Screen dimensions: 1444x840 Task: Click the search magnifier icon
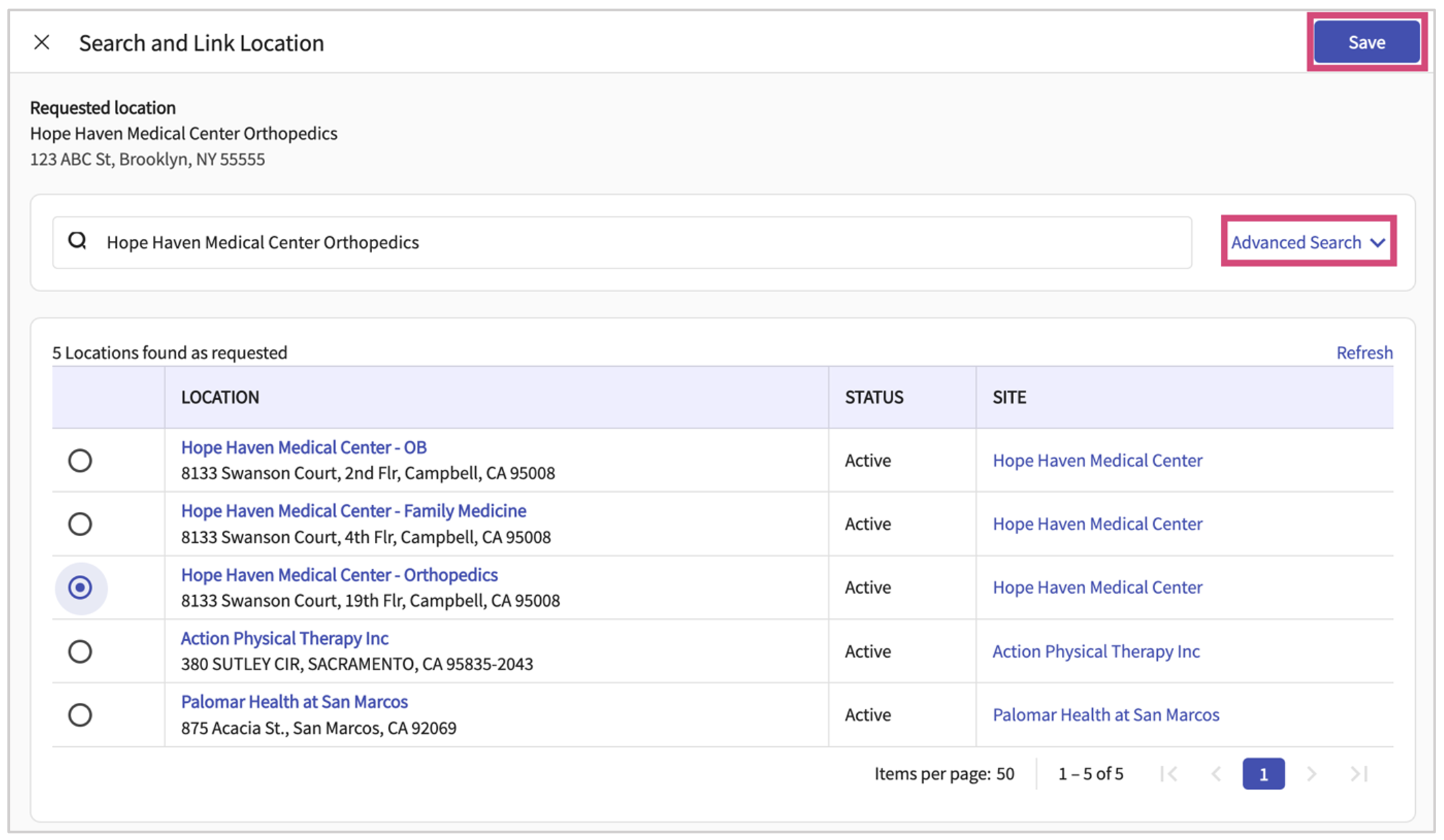tap(77, 241)
